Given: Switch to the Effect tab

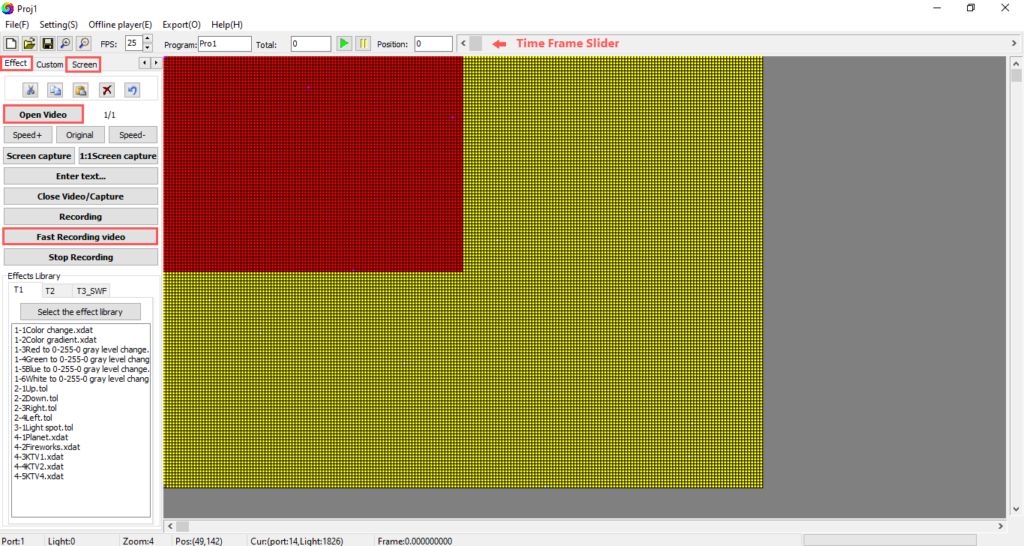Looking at the screenshot, I should pos(16,63).
